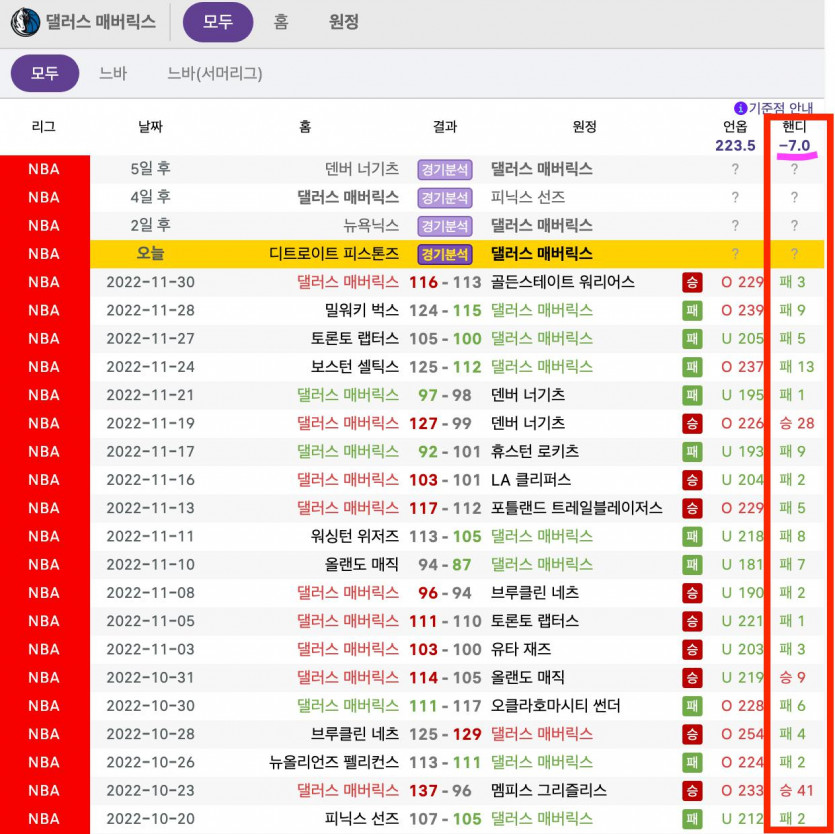Switch to the 원정 tab
The height and width of the screenshot is (834, 835).
tap(343, 22)
